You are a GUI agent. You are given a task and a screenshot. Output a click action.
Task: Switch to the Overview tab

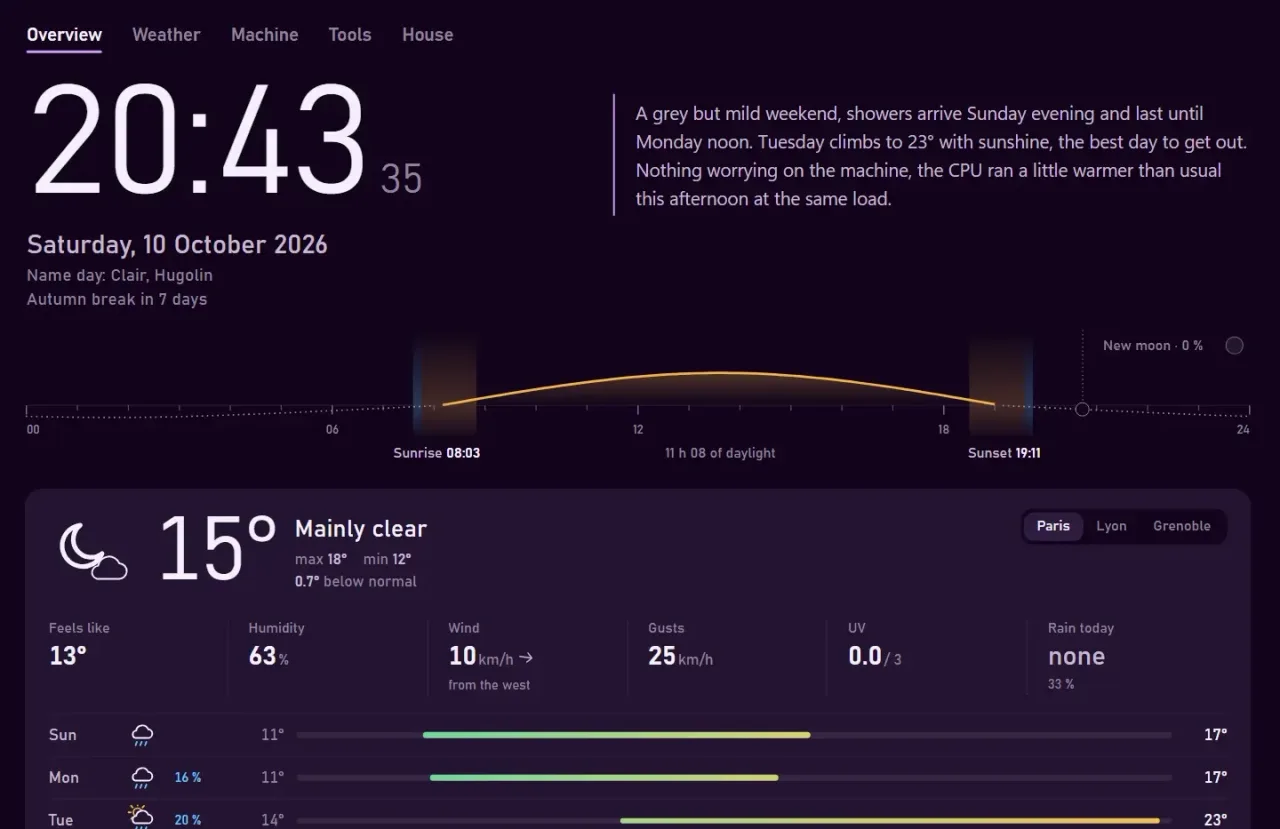point(64,35)
